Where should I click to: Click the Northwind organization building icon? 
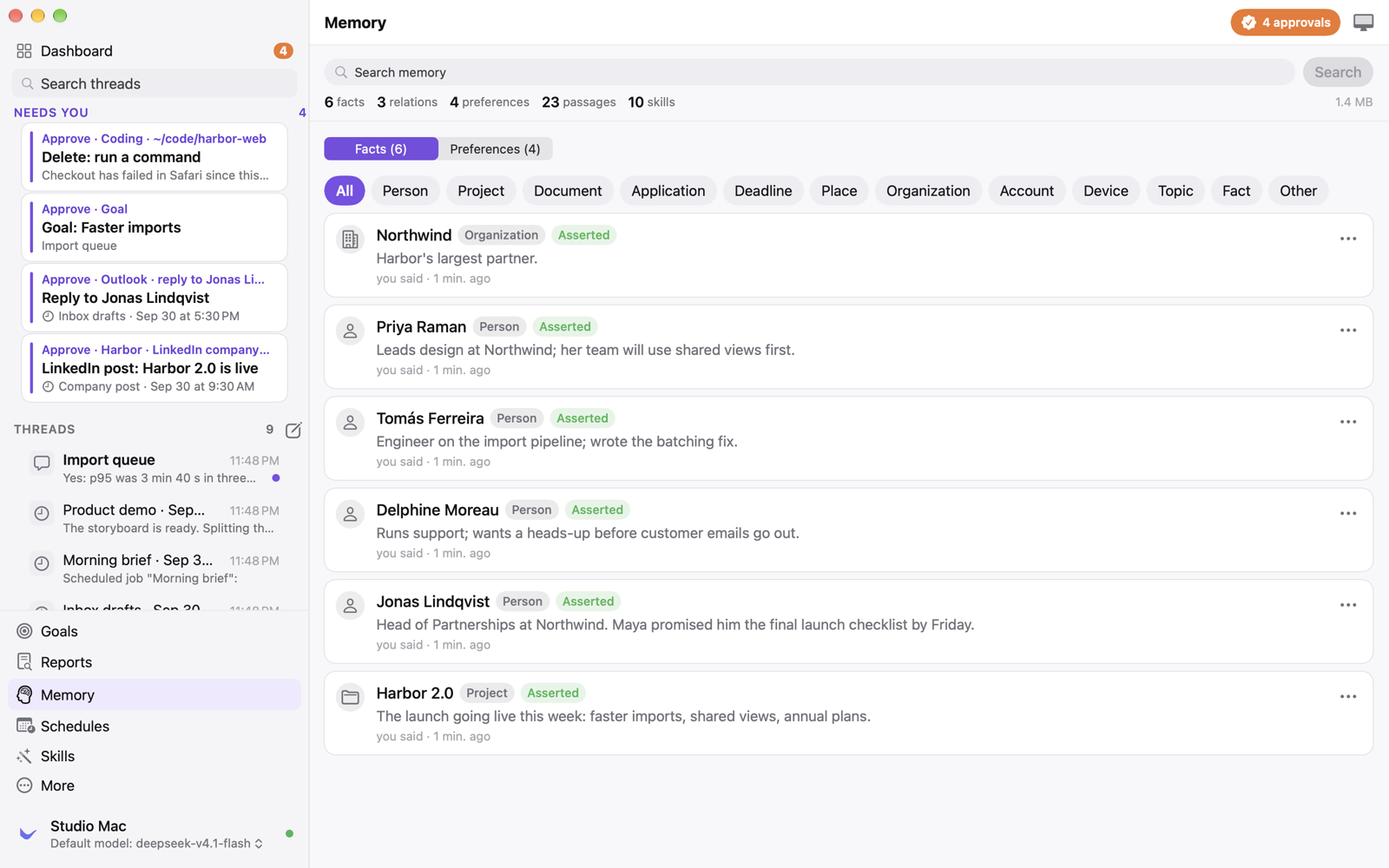click(350, 240)
